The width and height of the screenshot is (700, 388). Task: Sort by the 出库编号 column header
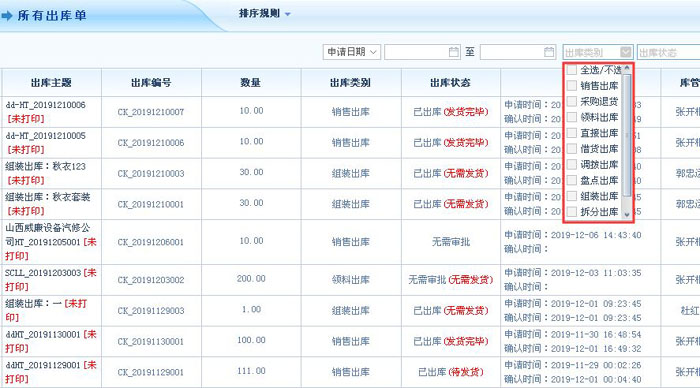(x=151, y=83)
